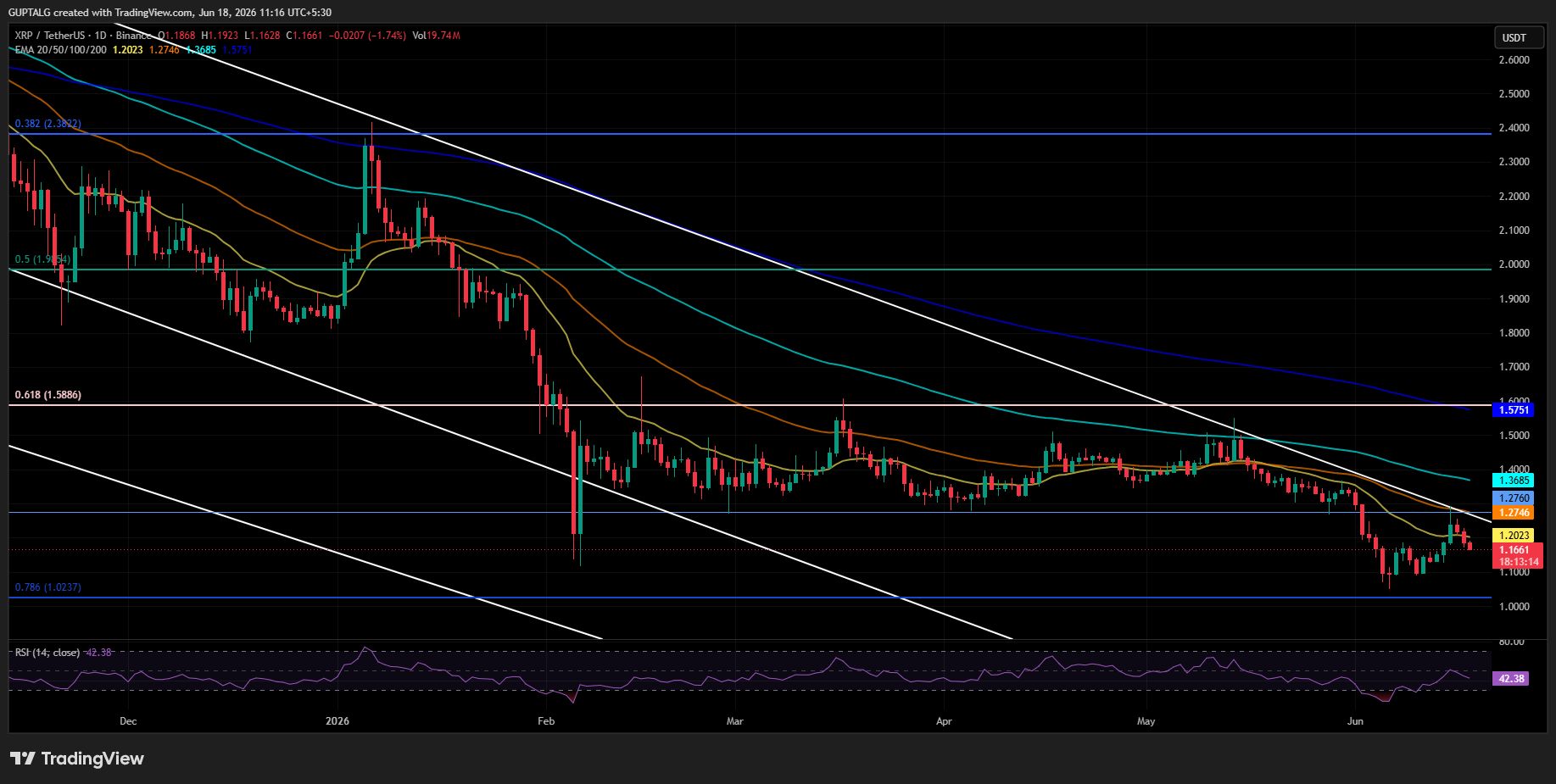Viewport: 1556px width, 784px height.
Task: Click the TradingView logo at the bottom
Action: coord(77,759)
